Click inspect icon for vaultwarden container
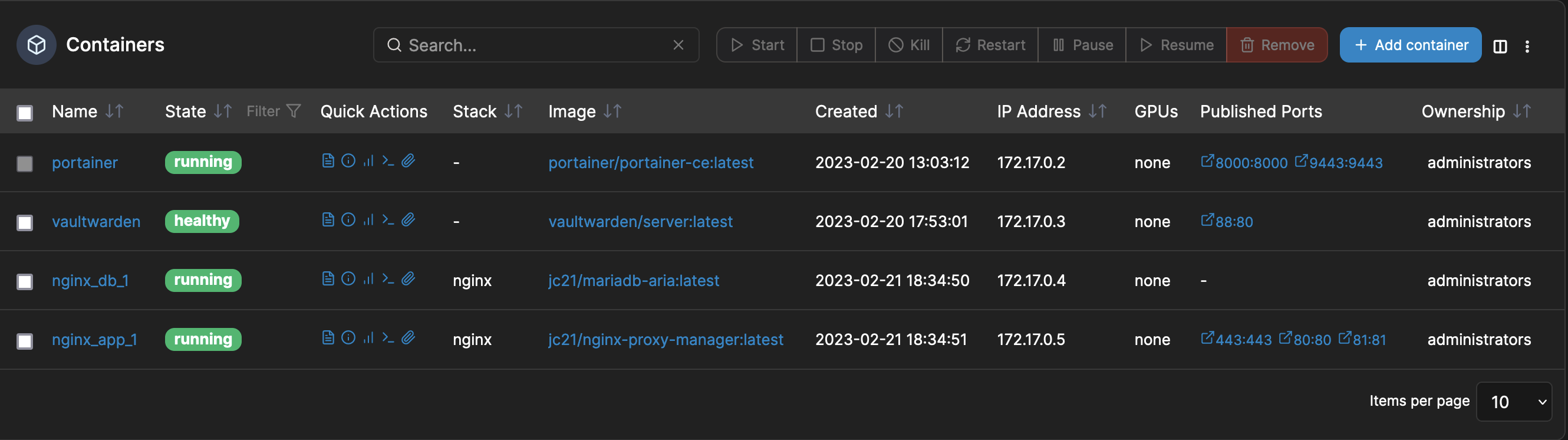This screenshot has width=1568, height=440. (x=348, y=220)
